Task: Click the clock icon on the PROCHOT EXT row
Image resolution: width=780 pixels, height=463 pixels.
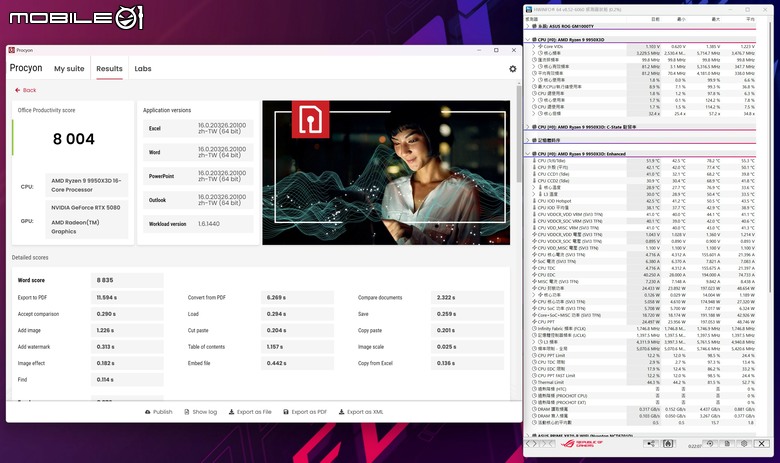Action: coord(534,402)
